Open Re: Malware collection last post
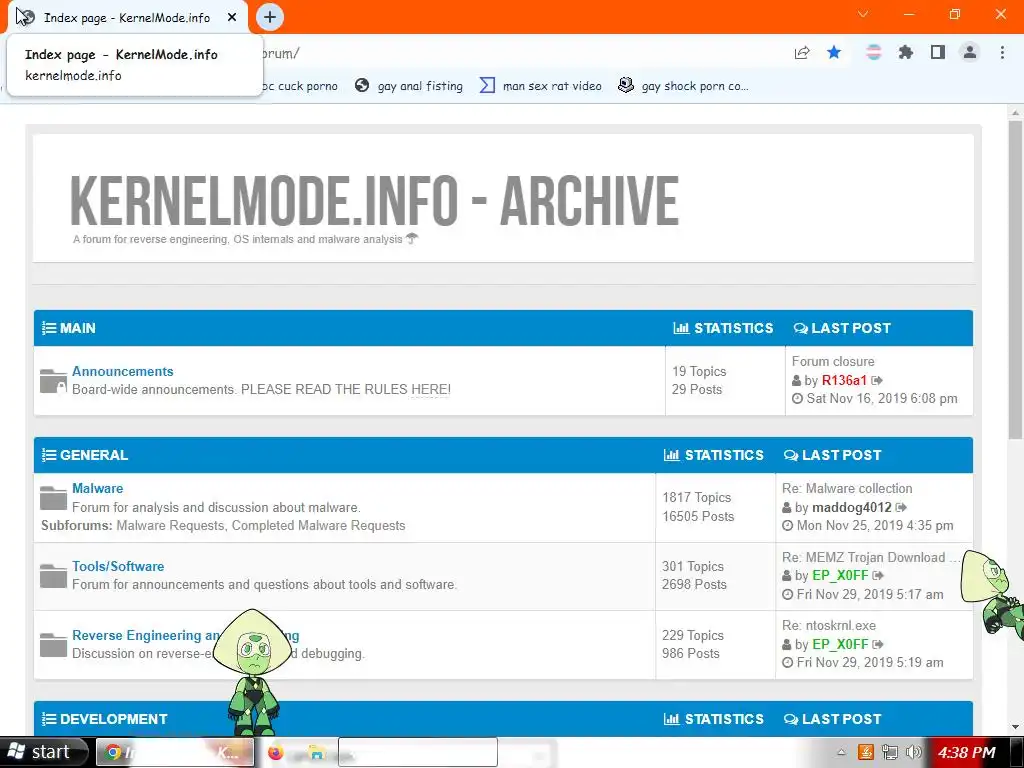 [x=847, y=488]
